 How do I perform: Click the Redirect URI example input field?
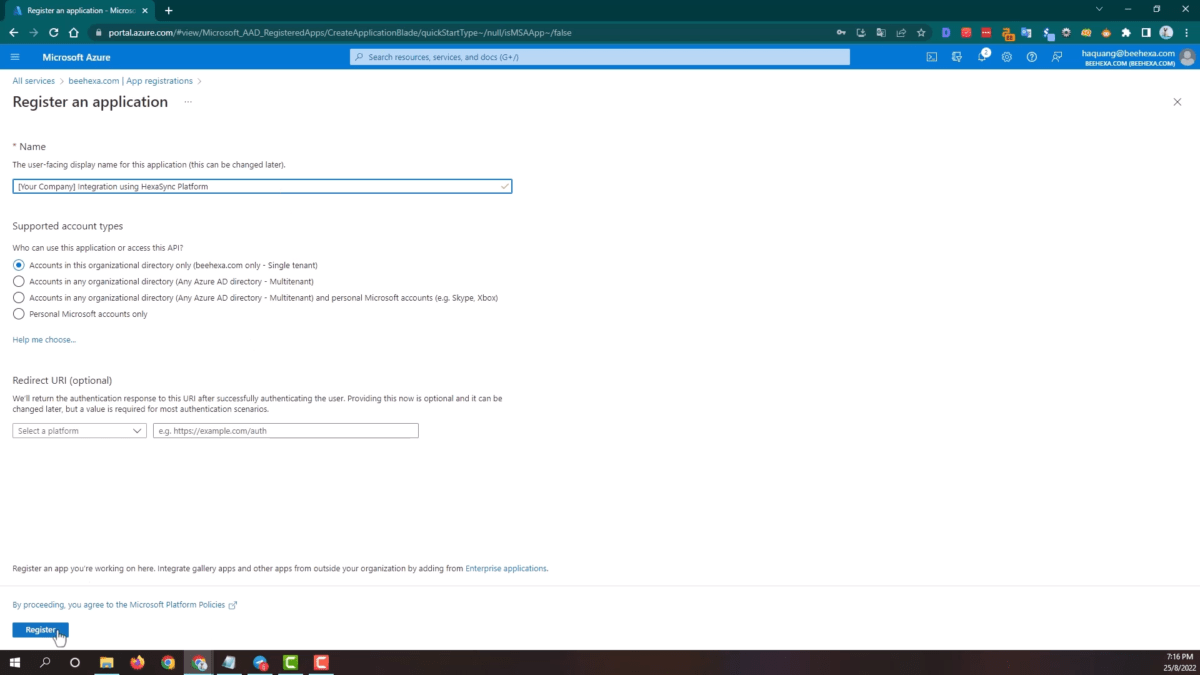point(285,430)
